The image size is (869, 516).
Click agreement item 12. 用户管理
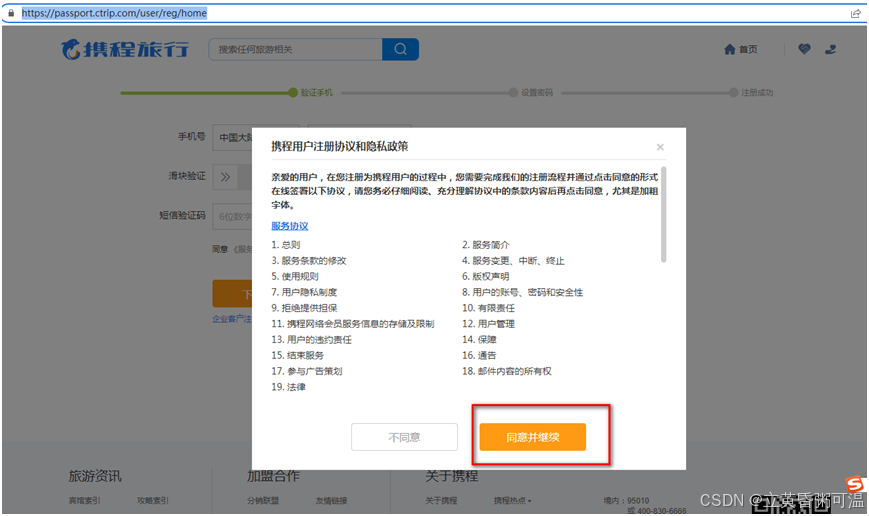(x=488, y=324)
